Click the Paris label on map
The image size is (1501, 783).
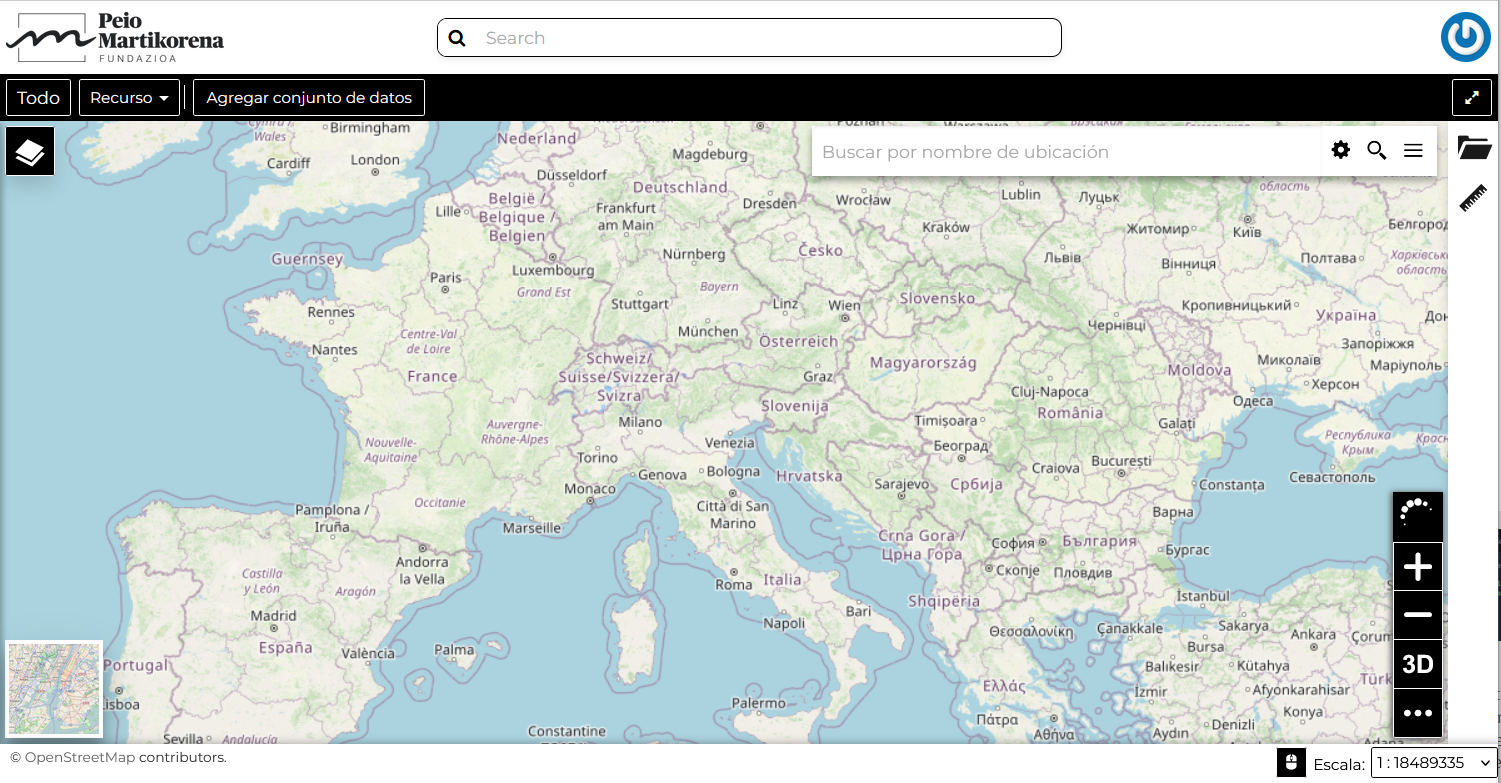446,278
